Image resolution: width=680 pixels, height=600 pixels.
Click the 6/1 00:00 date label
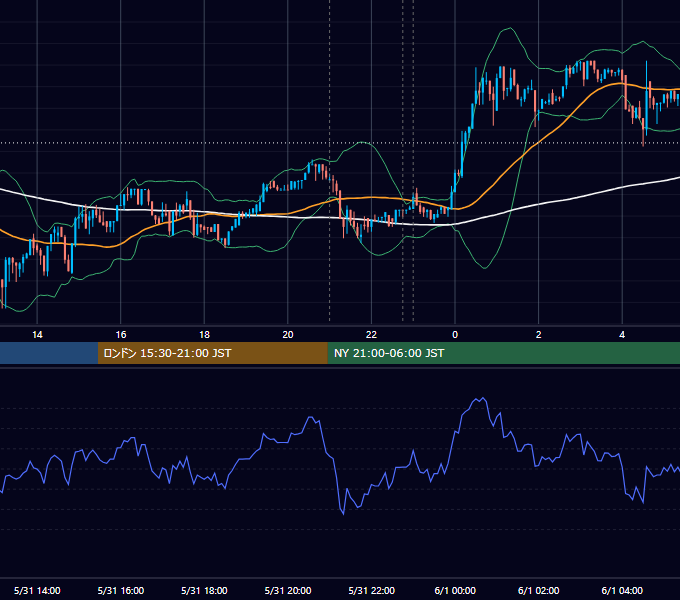pyautogui.click(x=455, y=591)
